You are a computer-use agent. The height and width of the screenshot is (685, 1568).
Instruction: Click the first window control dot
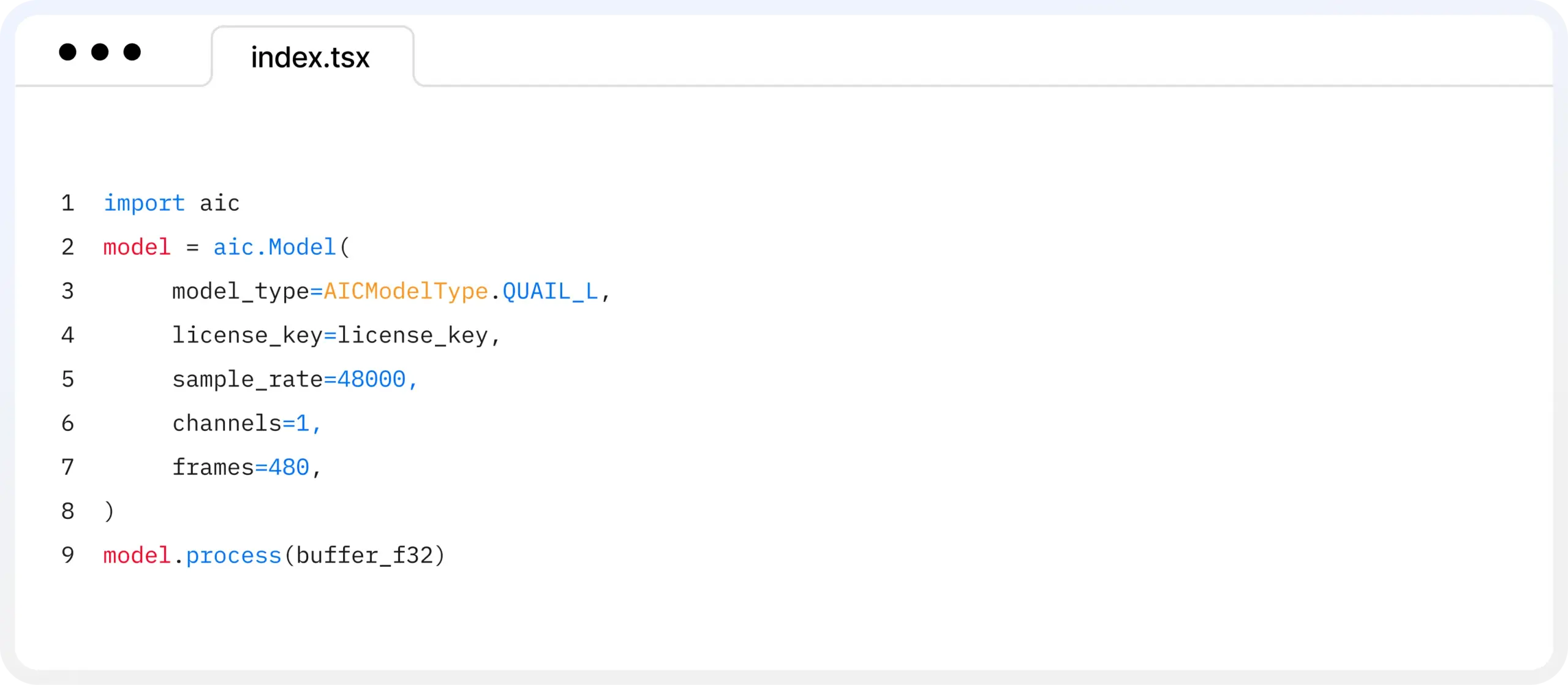(x=67, y=53)
